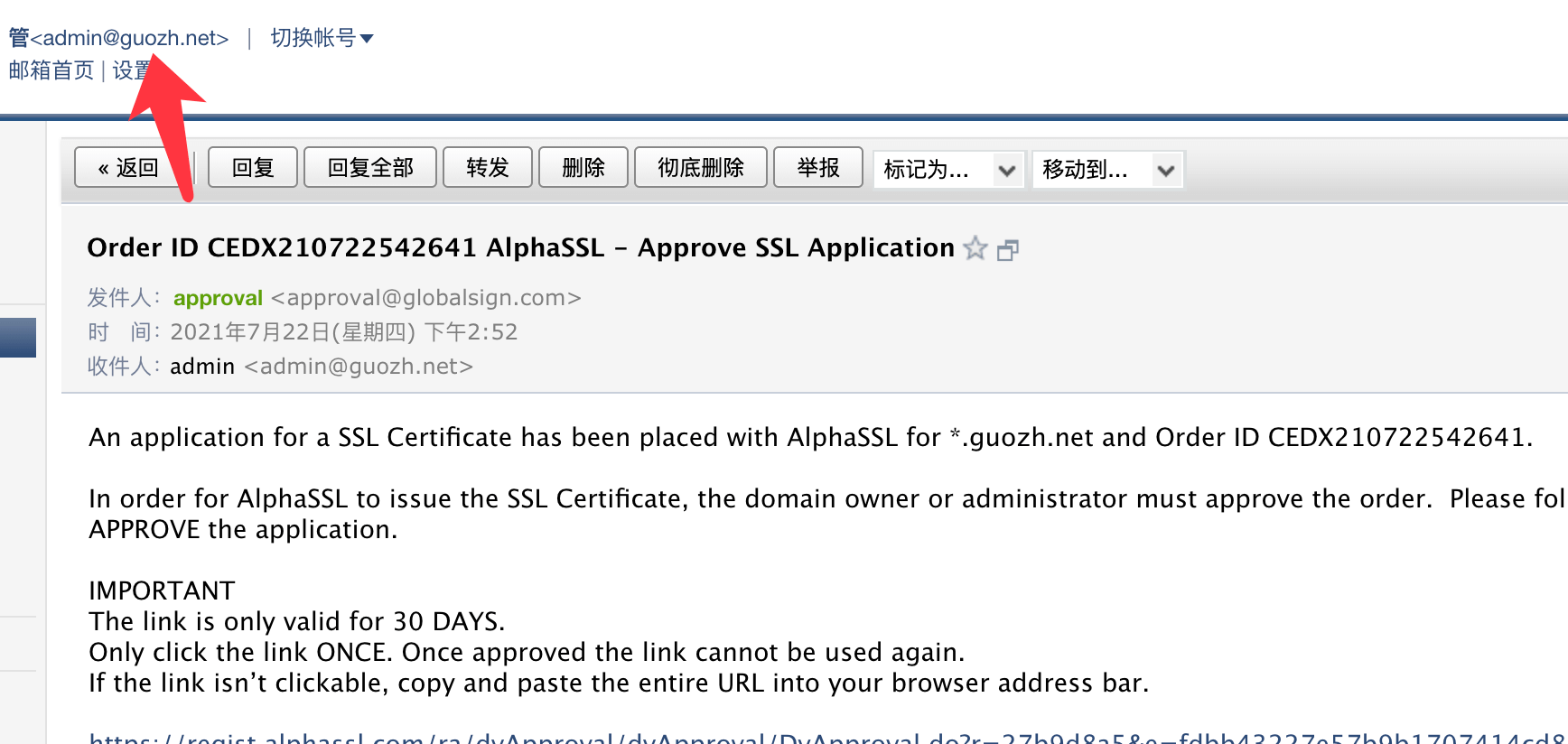Image resolution: width=1568 pixels, height=744 pixels.
Task: Click the email subject title Order ID CEDX210722542641
Action: [520, 247]
